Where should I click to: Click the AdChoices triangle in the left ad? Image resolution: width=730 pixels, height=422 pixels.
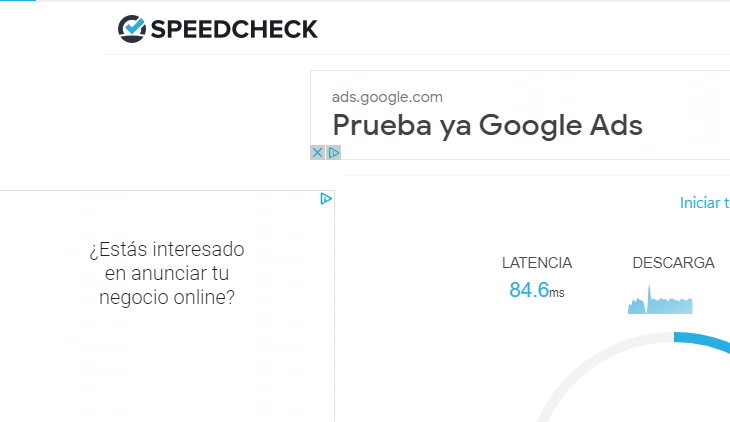pos(326,199)
